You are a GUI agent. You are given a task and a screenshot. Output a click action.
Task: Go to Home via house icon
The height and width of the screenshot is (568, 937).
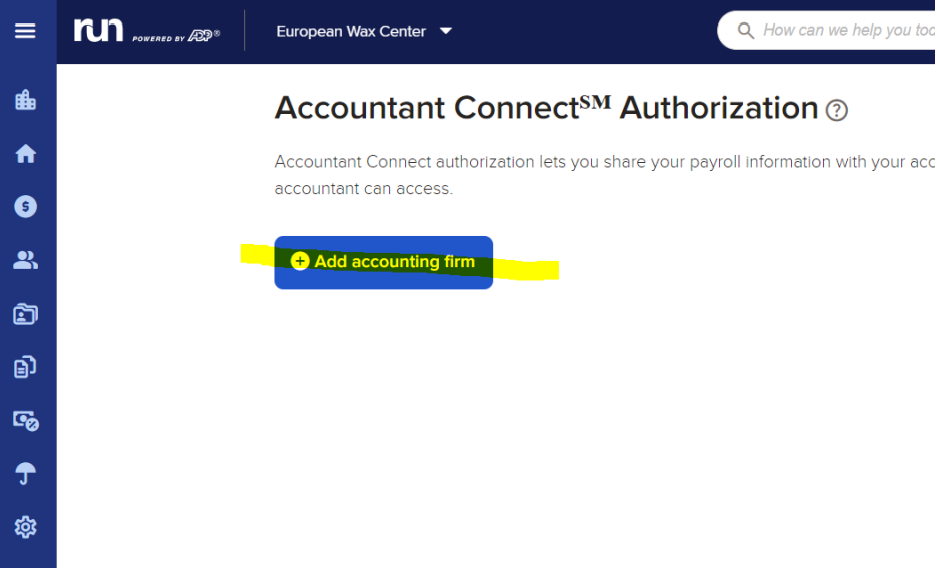coord(25,153)
